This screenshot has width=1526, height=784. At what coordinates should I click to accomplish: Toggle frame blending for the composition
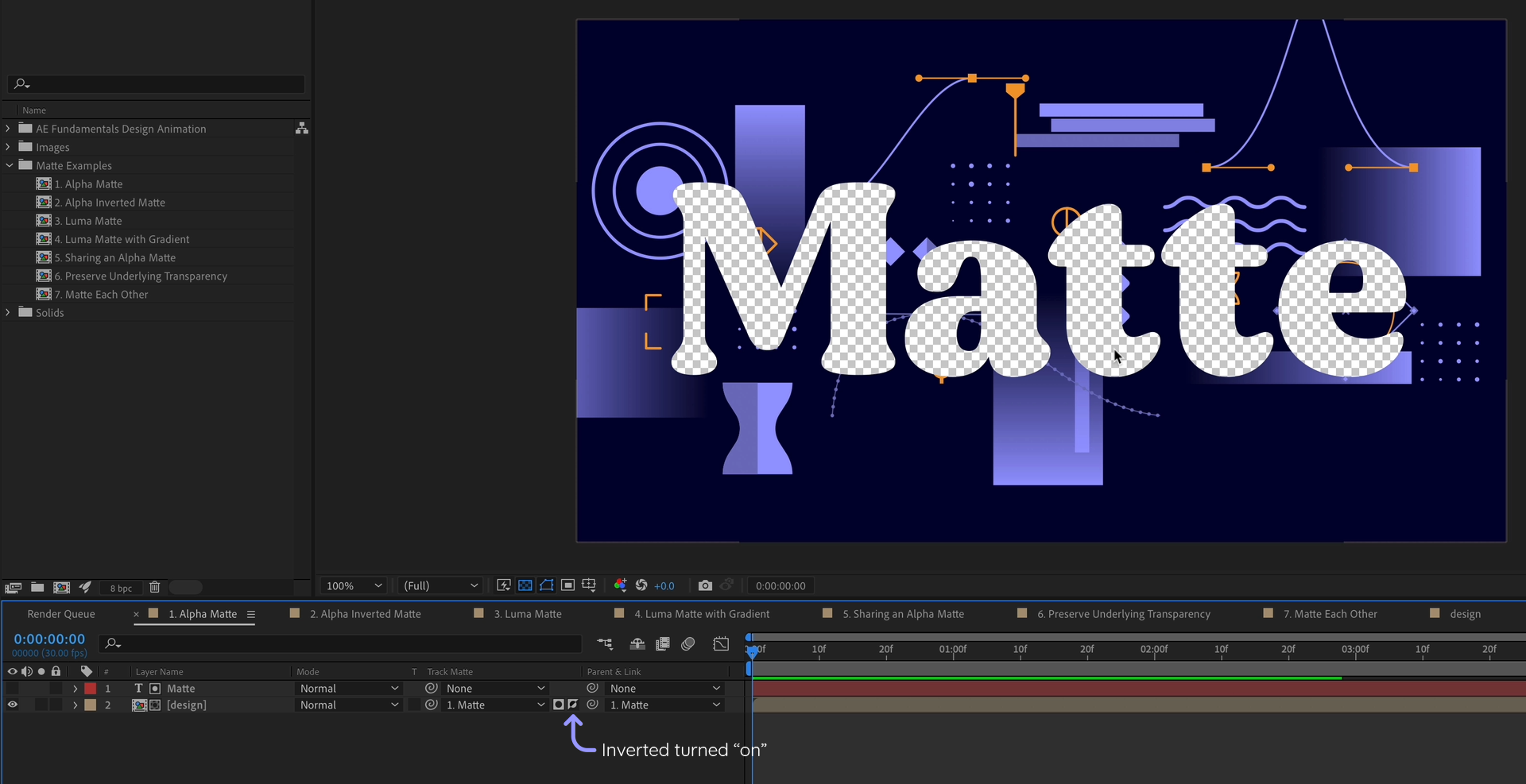coord(663,644)
